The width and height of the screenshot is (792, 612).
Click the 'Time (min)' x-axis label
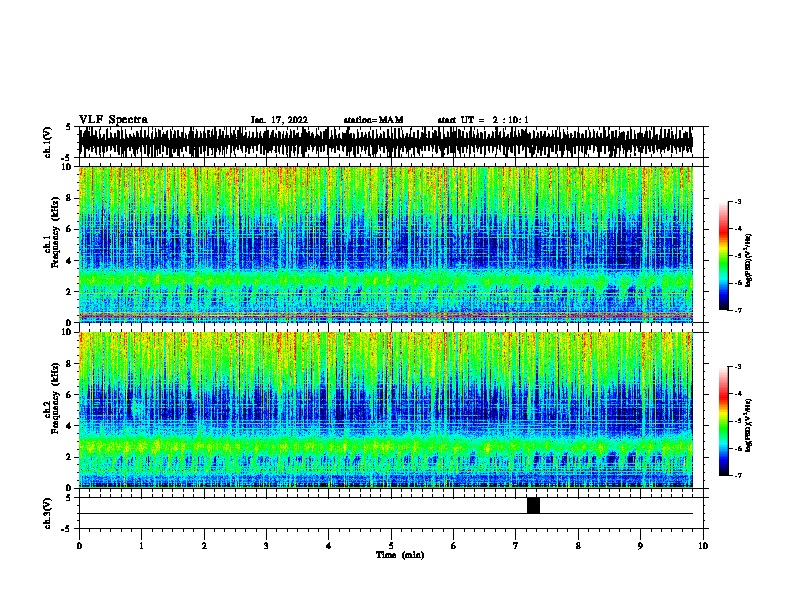point(400,555)
